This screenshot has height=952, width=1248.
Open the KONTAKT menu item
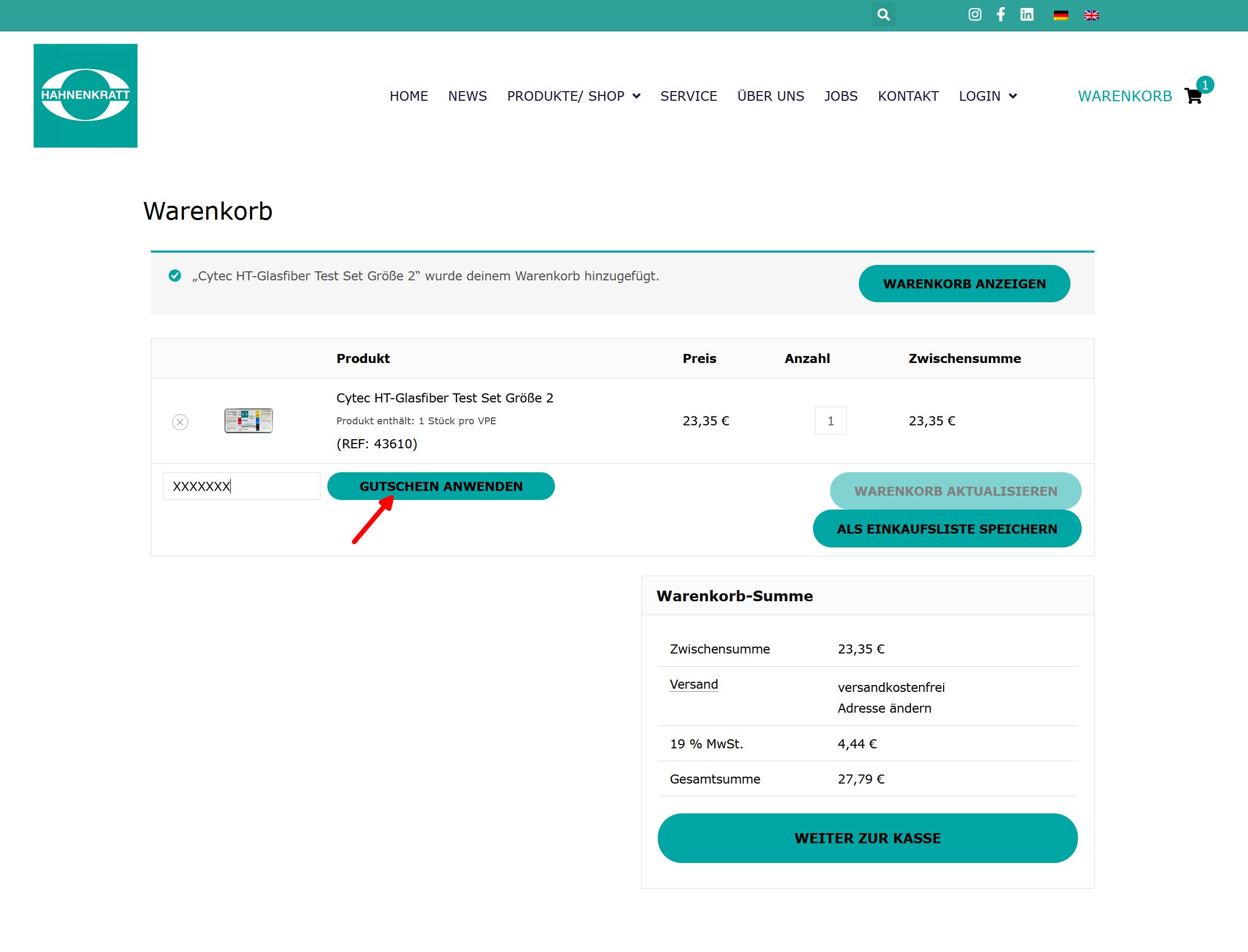908,96
